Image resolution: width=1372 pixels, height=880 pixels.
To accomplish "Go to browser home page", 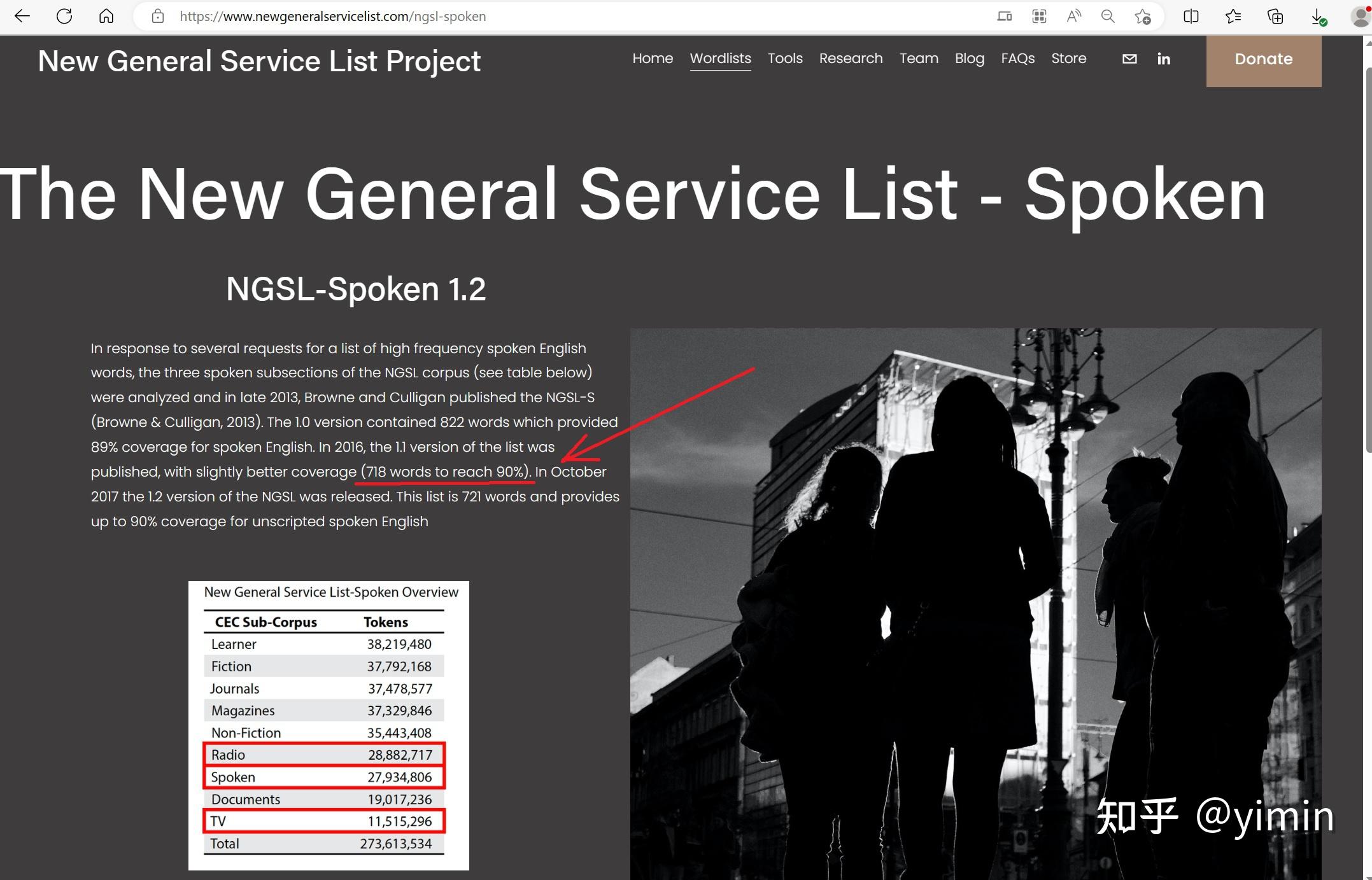I will point(106,17).
